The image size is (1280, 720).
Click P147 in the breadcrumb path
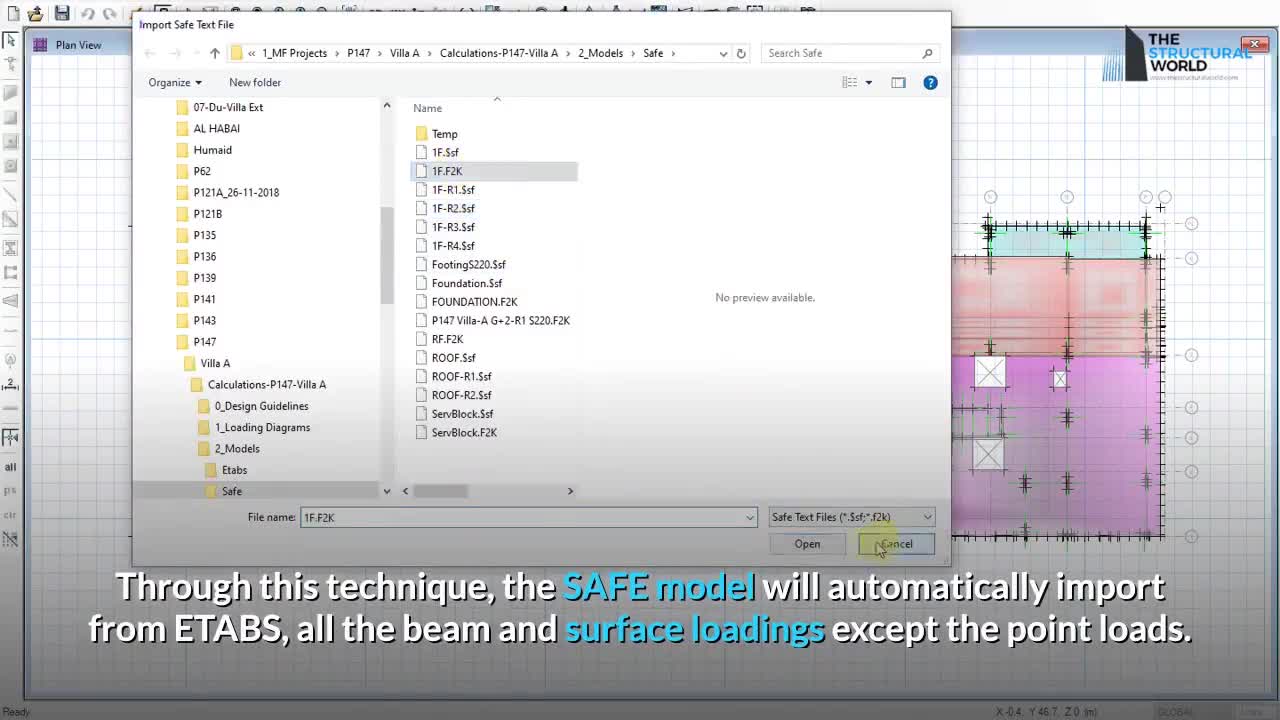(x=358, y=53)
